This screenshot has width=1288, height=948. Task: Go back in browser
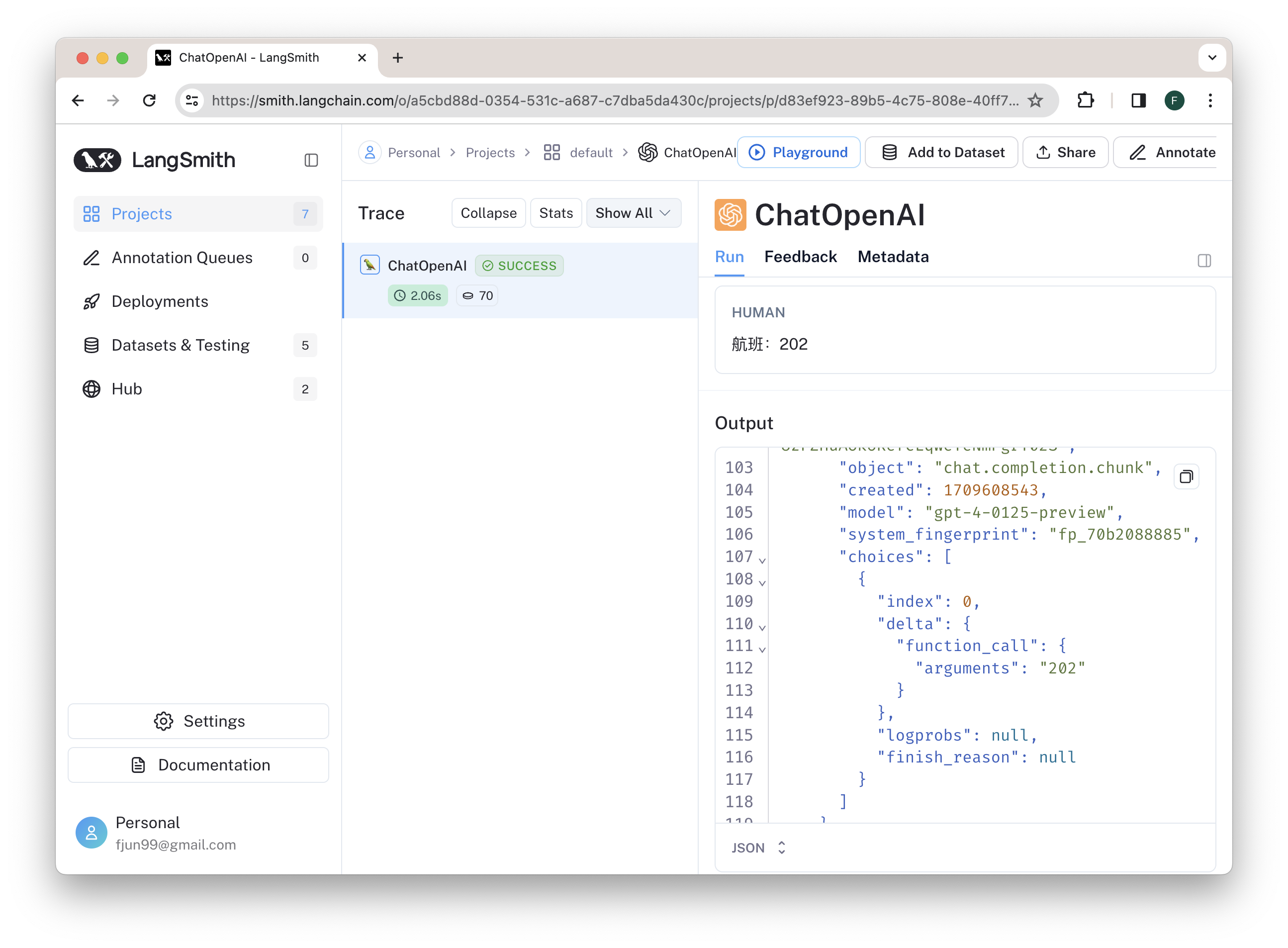(x=78, y=100)
